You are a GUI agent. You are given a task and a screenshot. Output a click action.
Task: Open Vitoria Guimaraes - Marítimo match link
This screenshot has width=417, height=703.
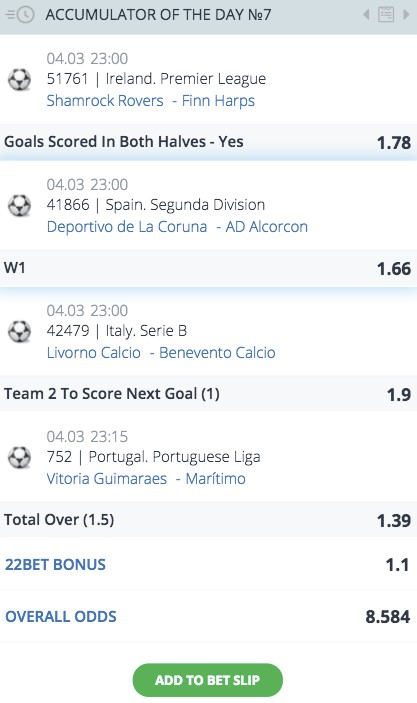[146, 479]
